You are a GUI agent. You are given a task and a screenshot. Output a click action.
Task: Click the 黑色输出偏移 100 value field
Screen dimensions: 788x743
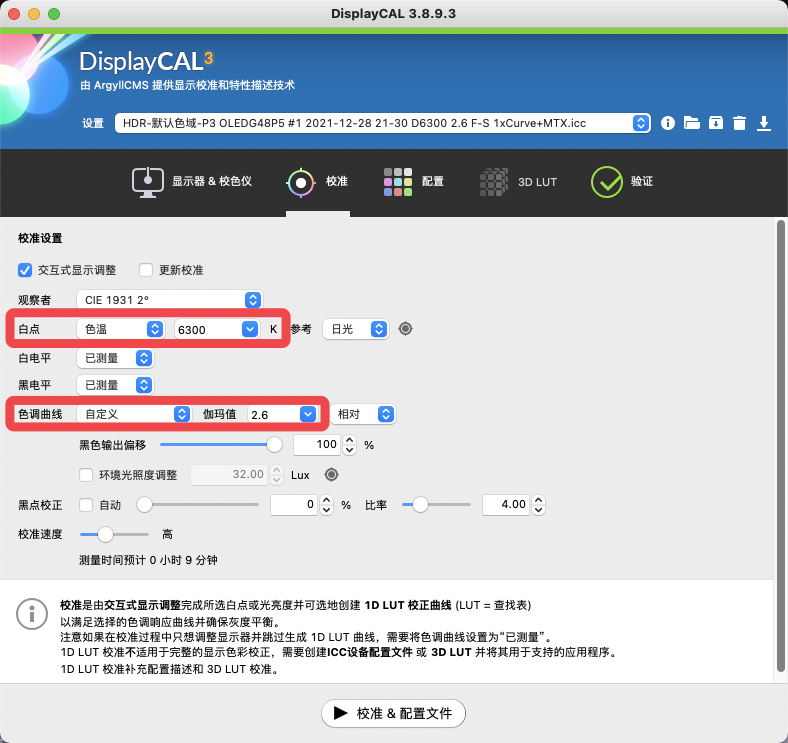click(317, 444)
